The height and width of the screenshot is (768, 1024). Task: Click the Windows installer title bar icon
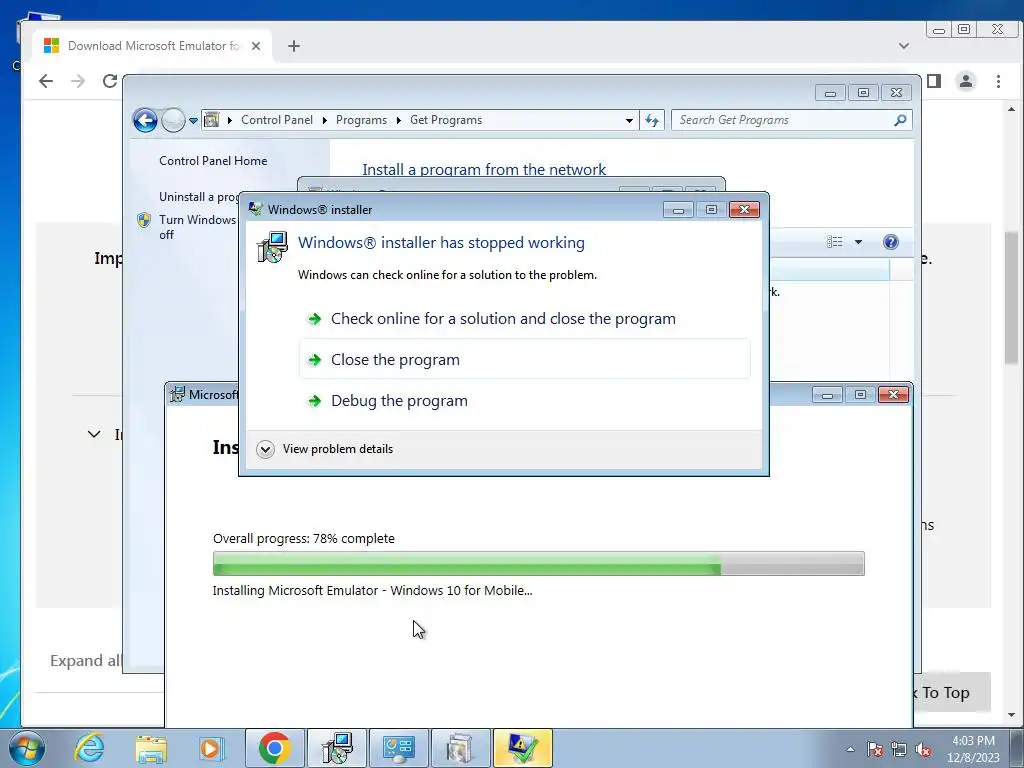[x=255, y=209]
